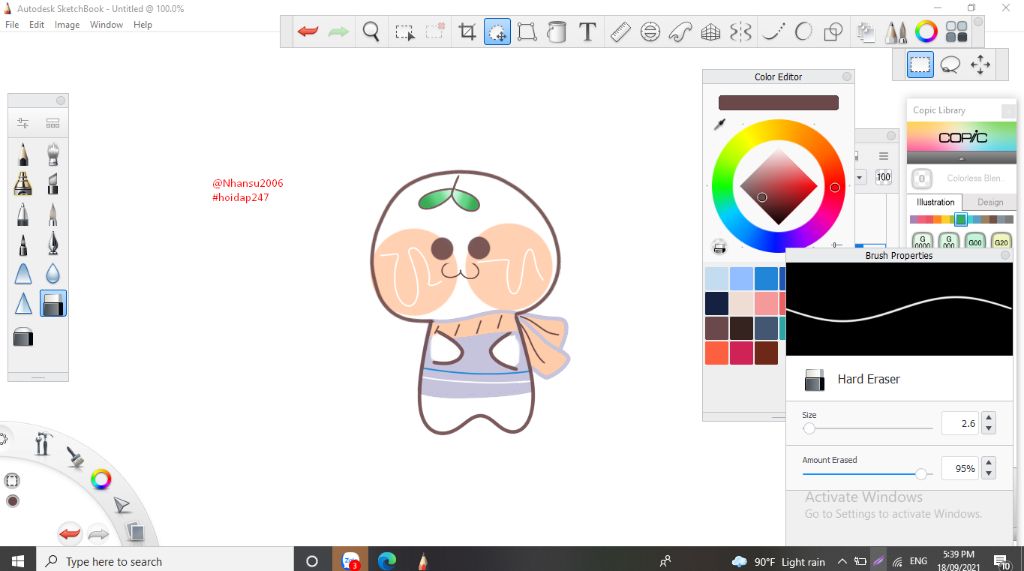Select the Pencil brush
Image resolution: width=1024 pixels, height=571 pixels.
point(23,154)
